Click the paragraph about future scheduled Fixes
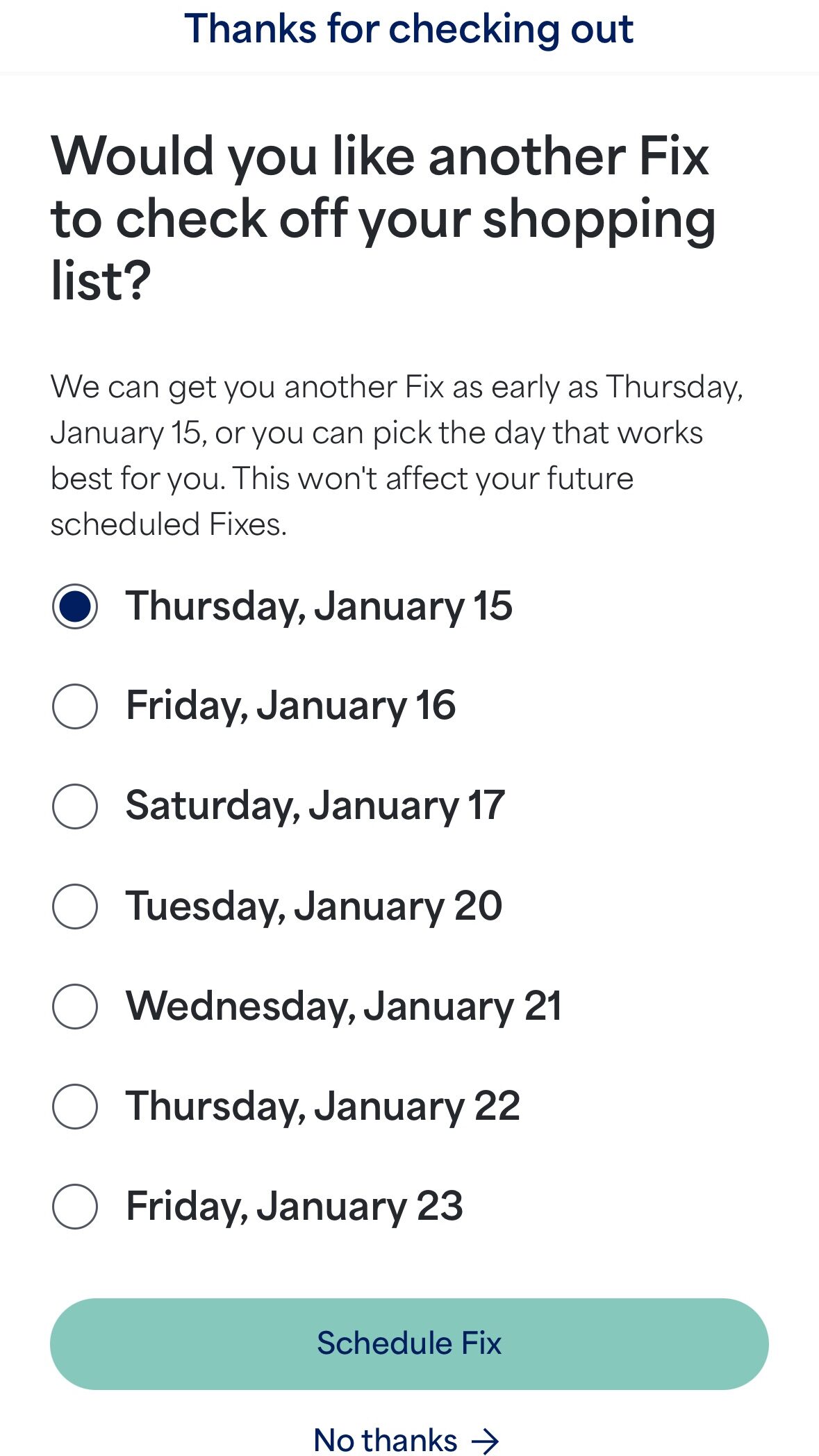The height and width of the screenshot is (1456, 819). click(396, 455)
